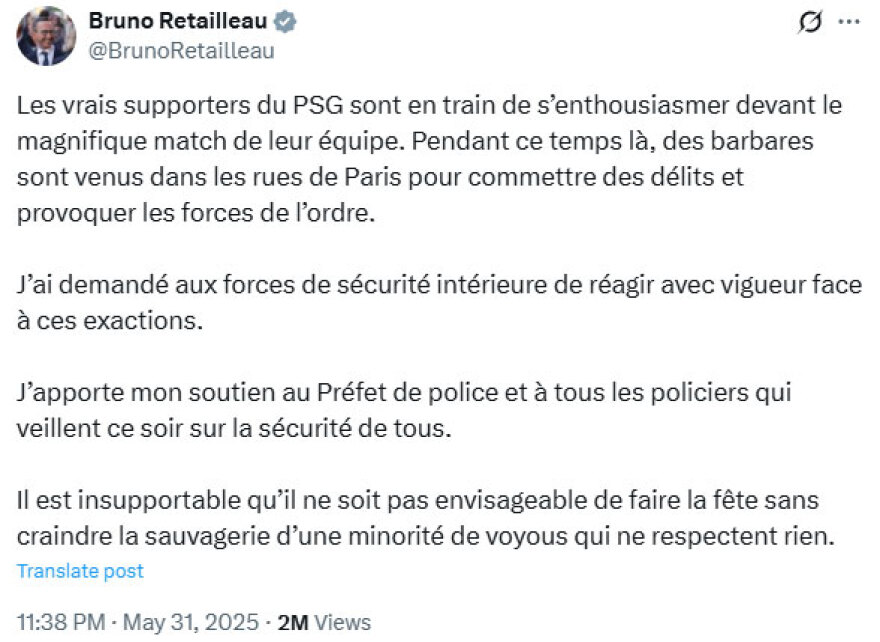
Task: Click the May 31, 2025 date
Action: (x=191, y=622)
